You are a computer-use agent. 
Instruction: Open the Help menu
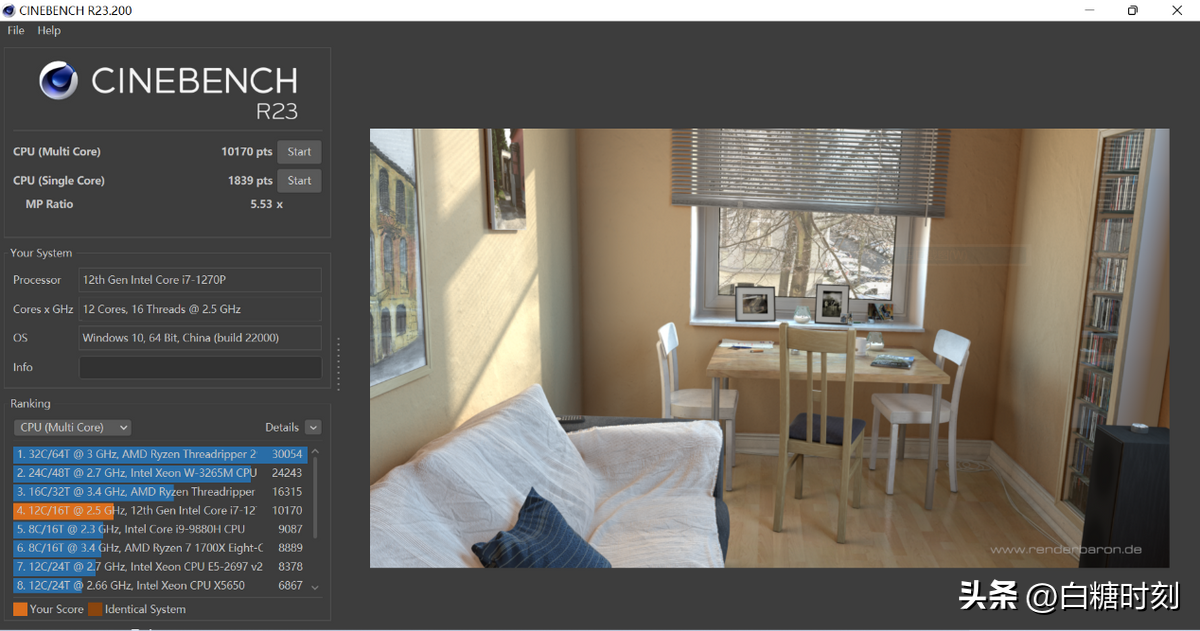click(x=49, y=30)
